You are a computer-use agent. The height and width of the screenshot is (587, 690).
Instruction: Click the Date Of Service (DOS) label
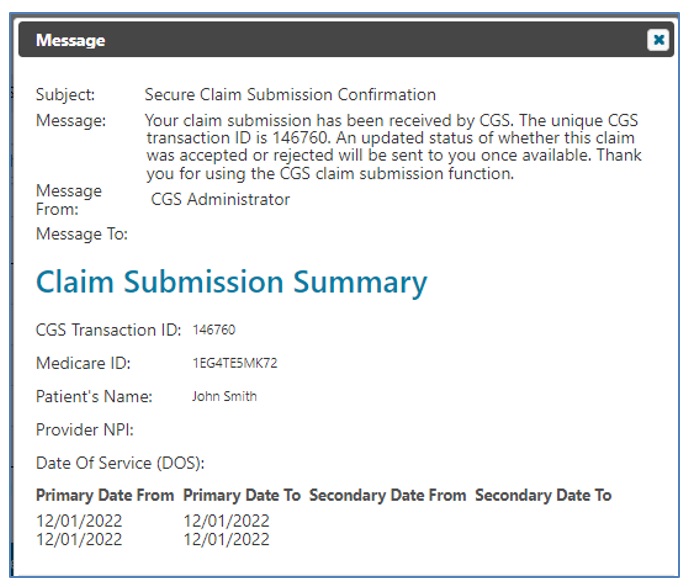click(120, 463)
